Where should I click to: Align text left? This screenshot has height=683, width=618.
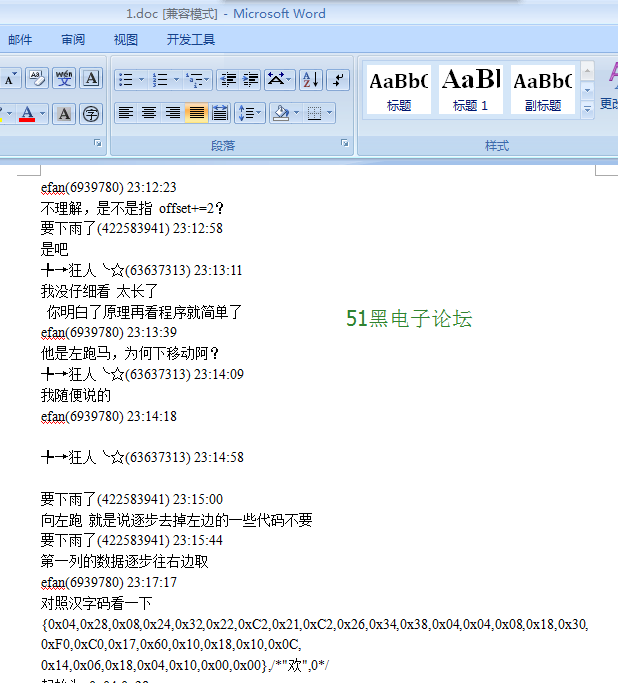[126, 113]
